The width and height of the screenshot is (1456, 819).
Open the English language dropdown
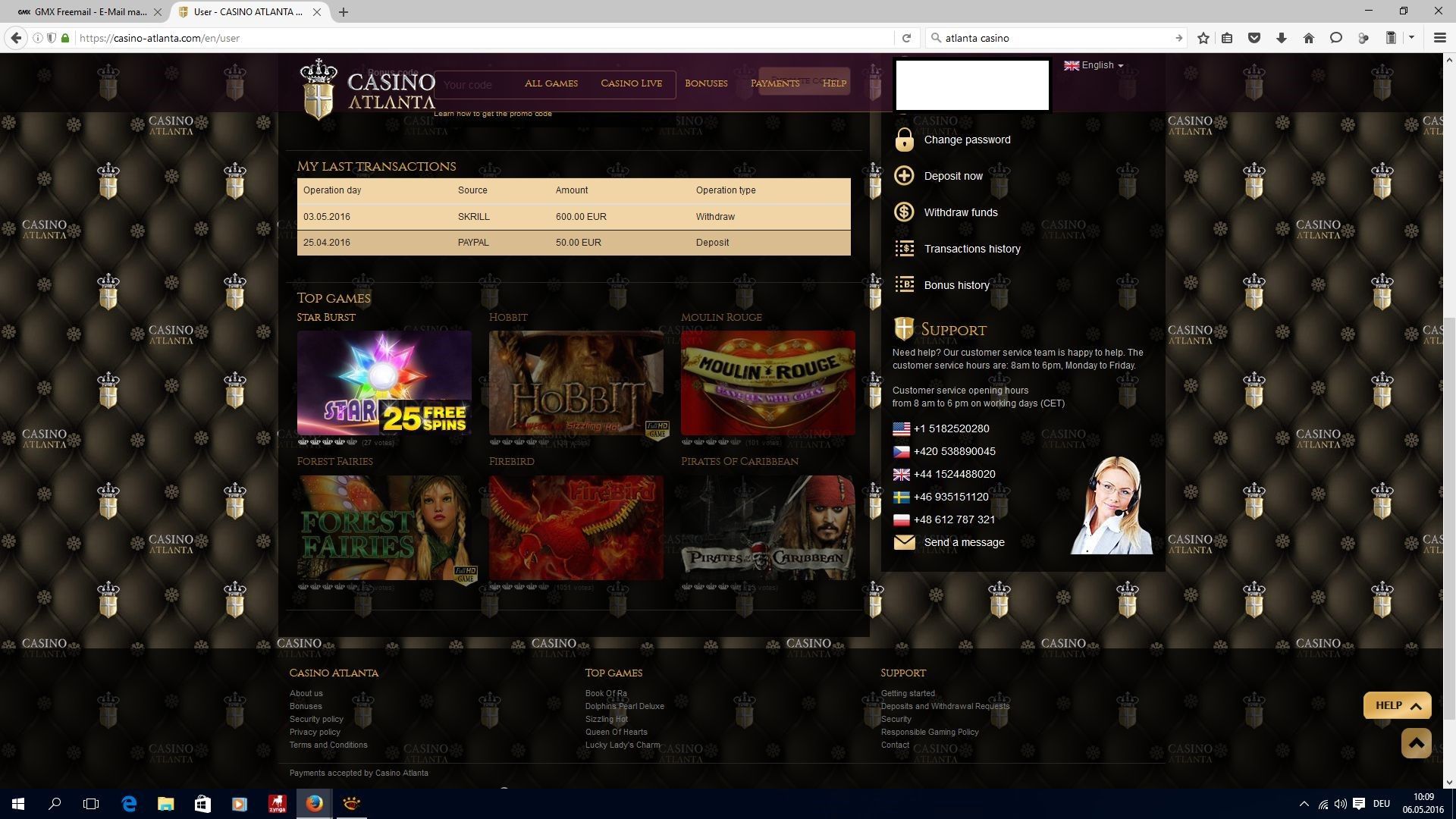coord(1094,65)
